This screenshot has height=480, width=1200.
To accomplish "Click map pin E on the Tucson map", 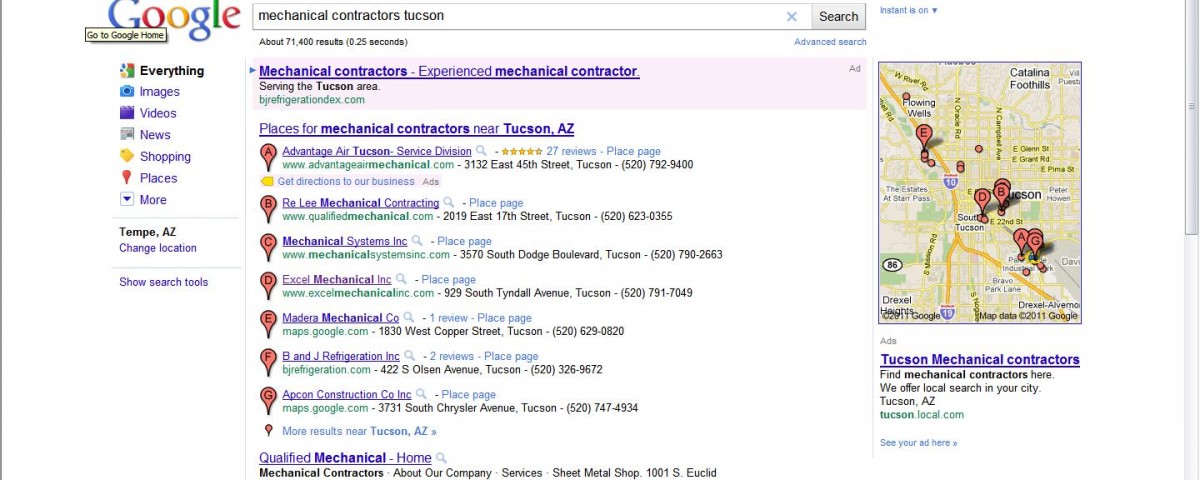I will [x=924, y=136].
